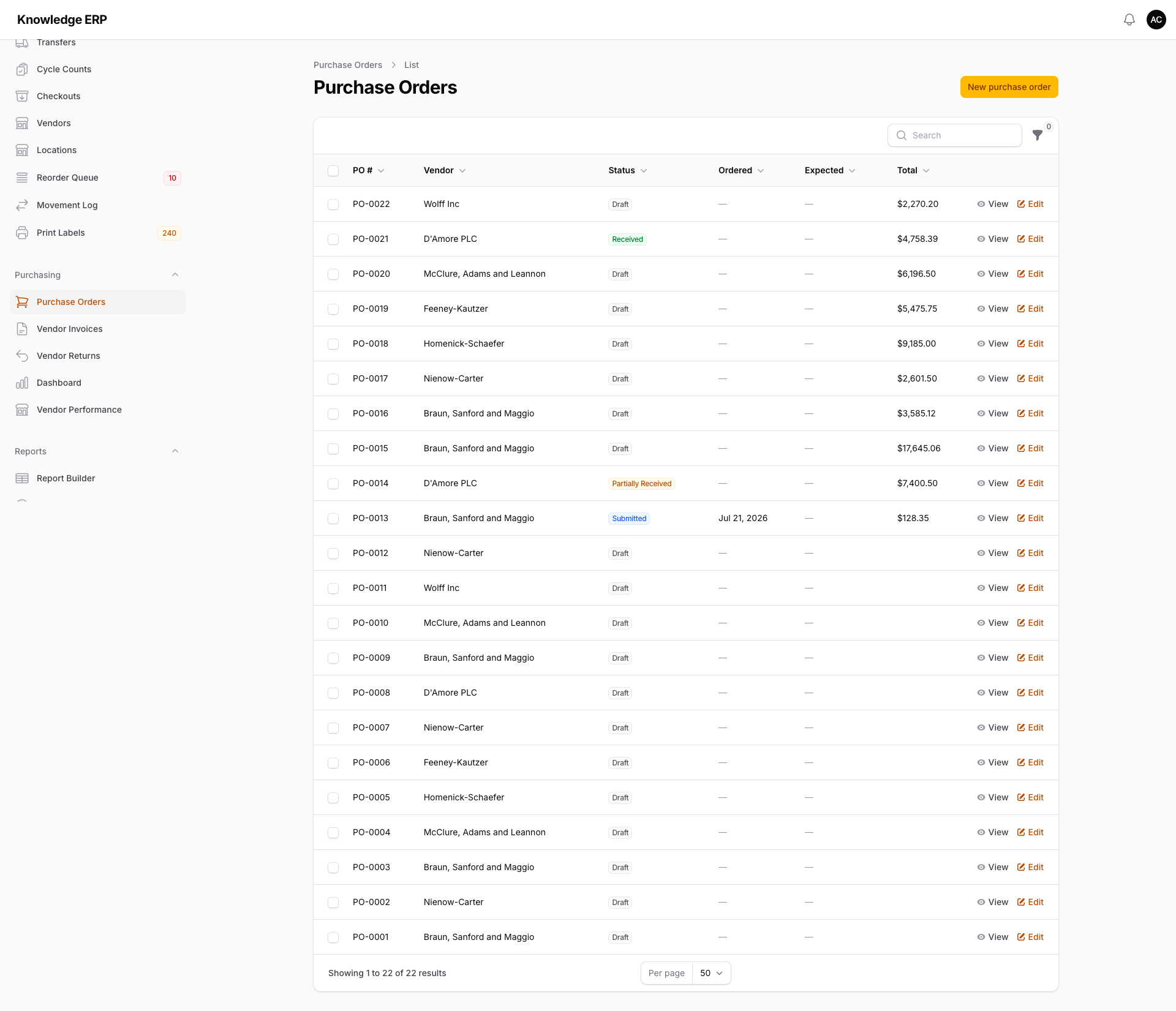Screen dimensions: 1176x1011
Task: Click the Cycle Counts clipboard icon
Action: [22, 69]
